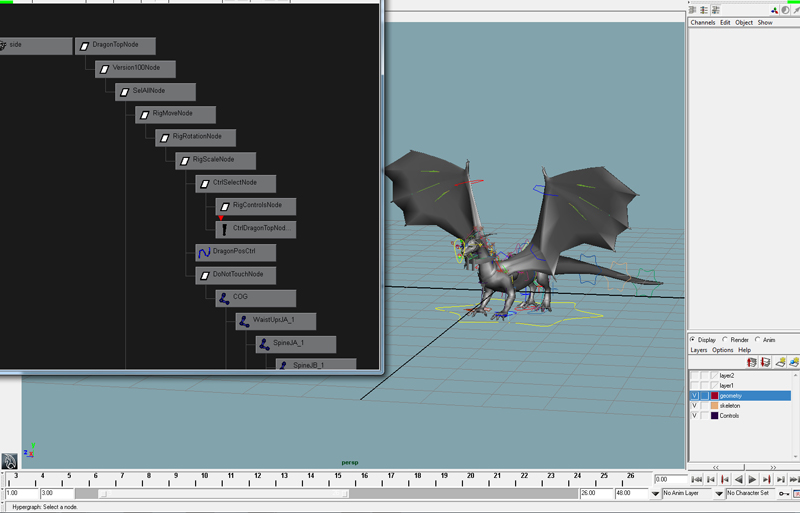Screen dimensions: 800x513
Task: Select the CtrlDragonTopNod node
Action: pyautogui.click(x=256, y=229)
